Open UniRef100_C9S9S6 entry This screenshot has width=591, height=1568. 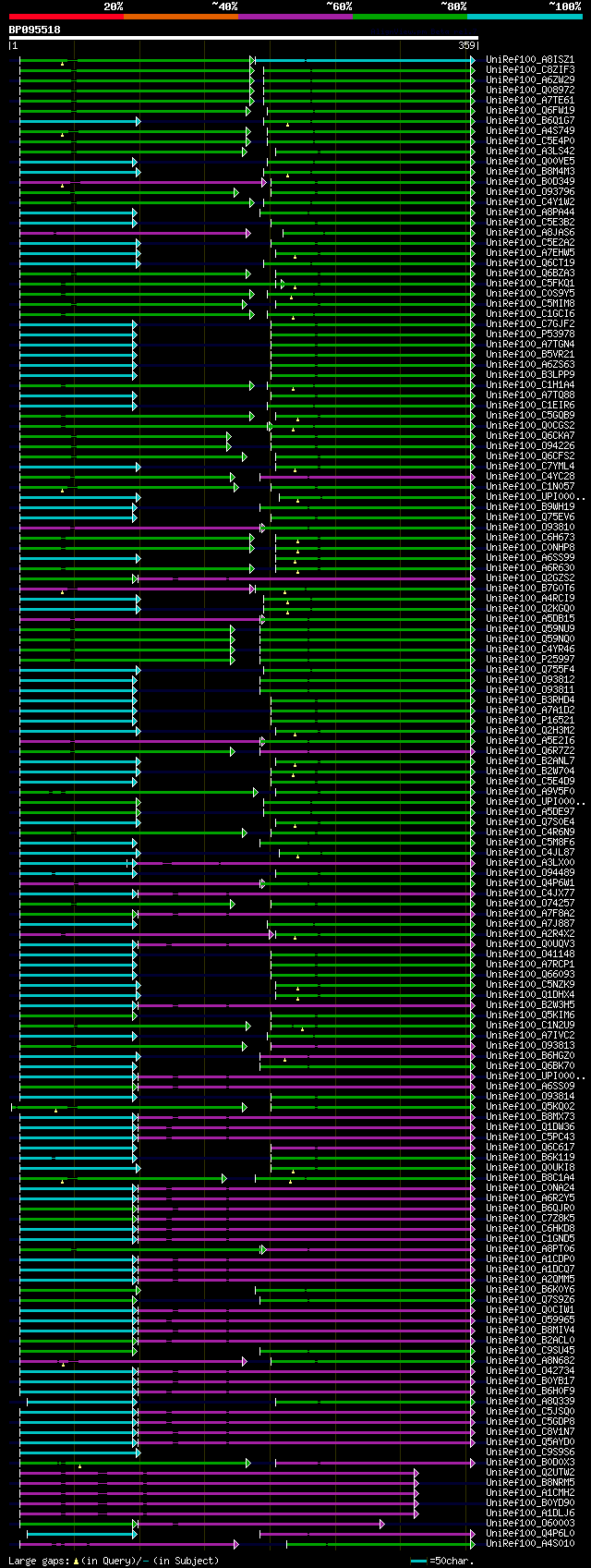coord(530,1452)
